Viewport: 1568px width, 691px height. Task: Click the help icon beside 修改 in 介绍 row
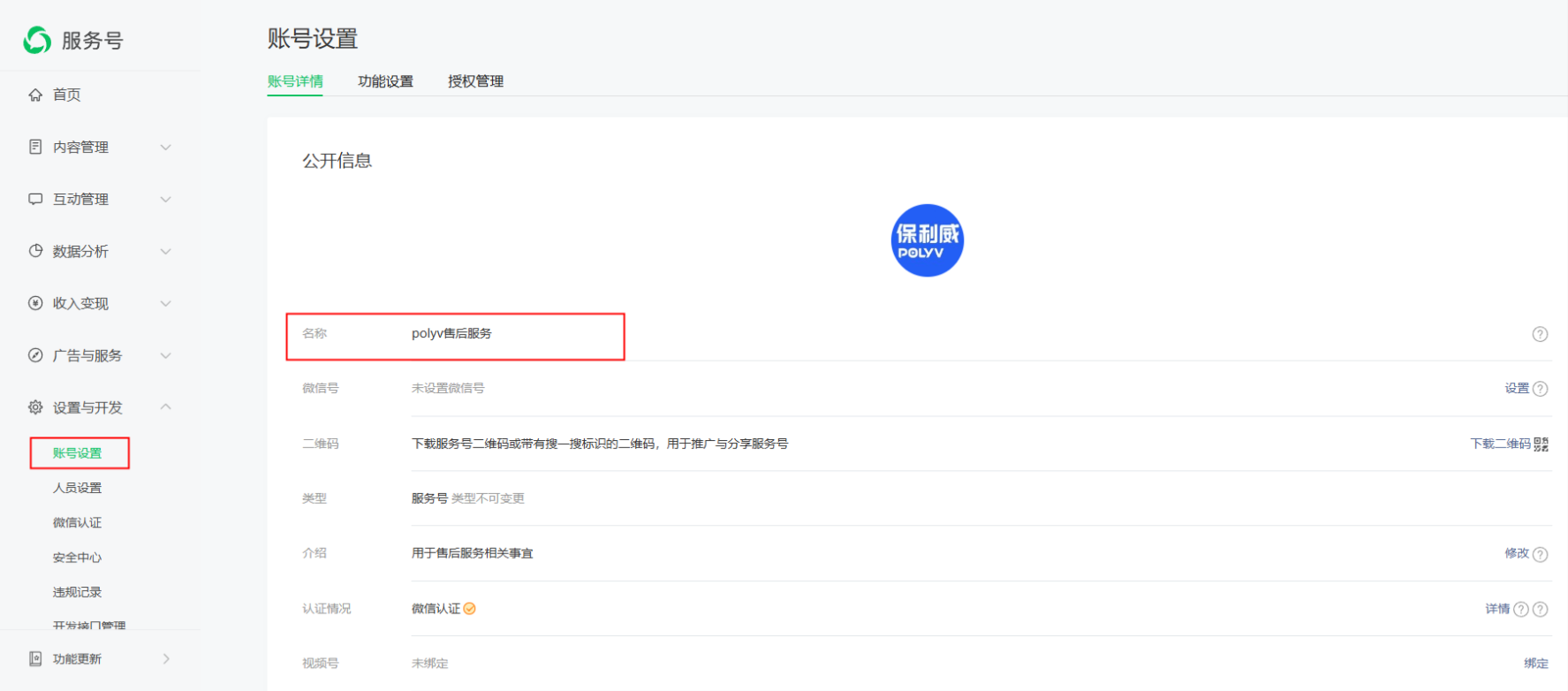click(1541, 554)
